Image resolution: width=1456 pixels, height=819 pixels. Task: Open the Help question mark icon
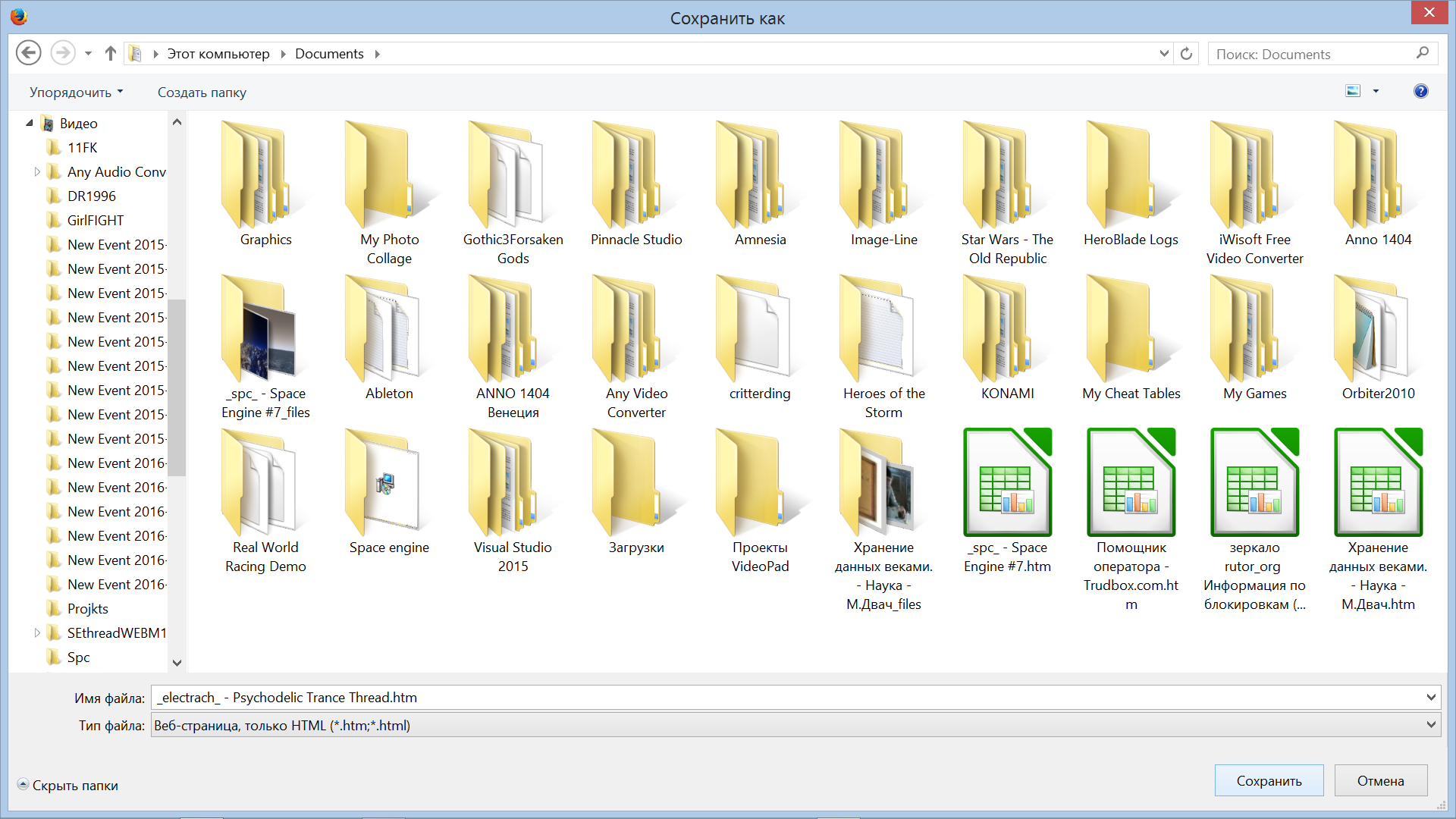click(1420, 91)
